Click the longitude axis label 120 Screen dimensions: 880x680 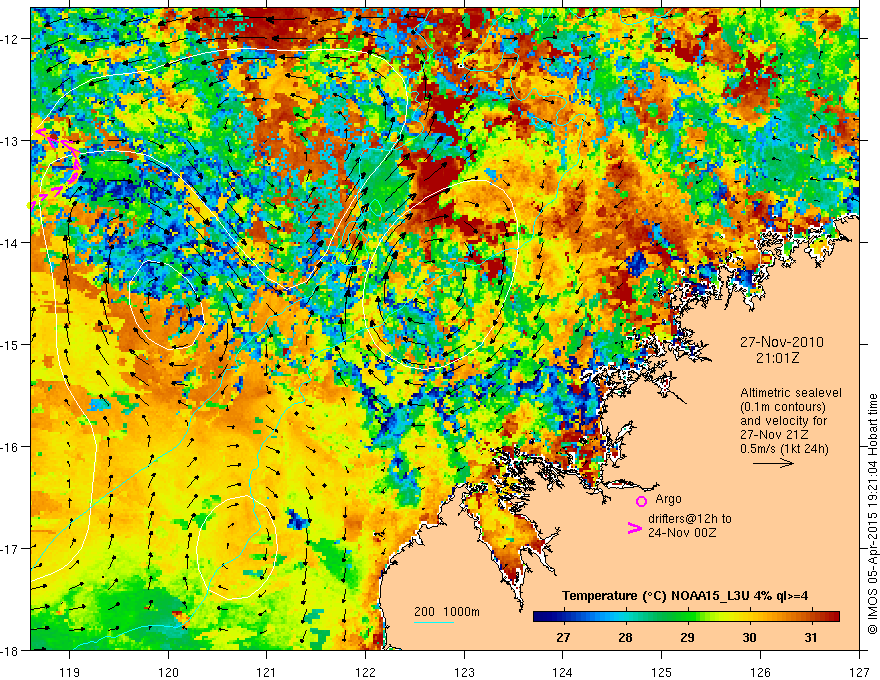168,672
